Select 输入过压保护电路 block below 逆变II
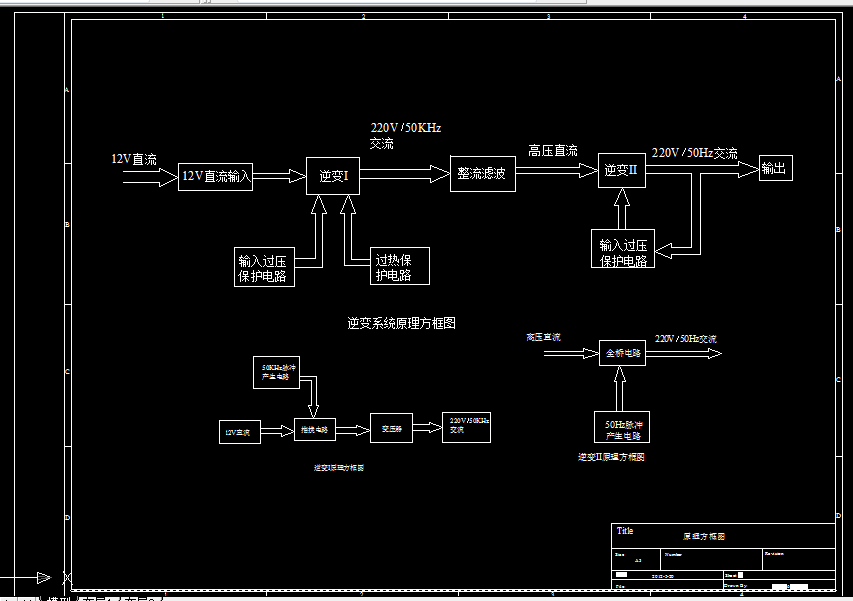The image size is (853, 601). tap(623, 249)
